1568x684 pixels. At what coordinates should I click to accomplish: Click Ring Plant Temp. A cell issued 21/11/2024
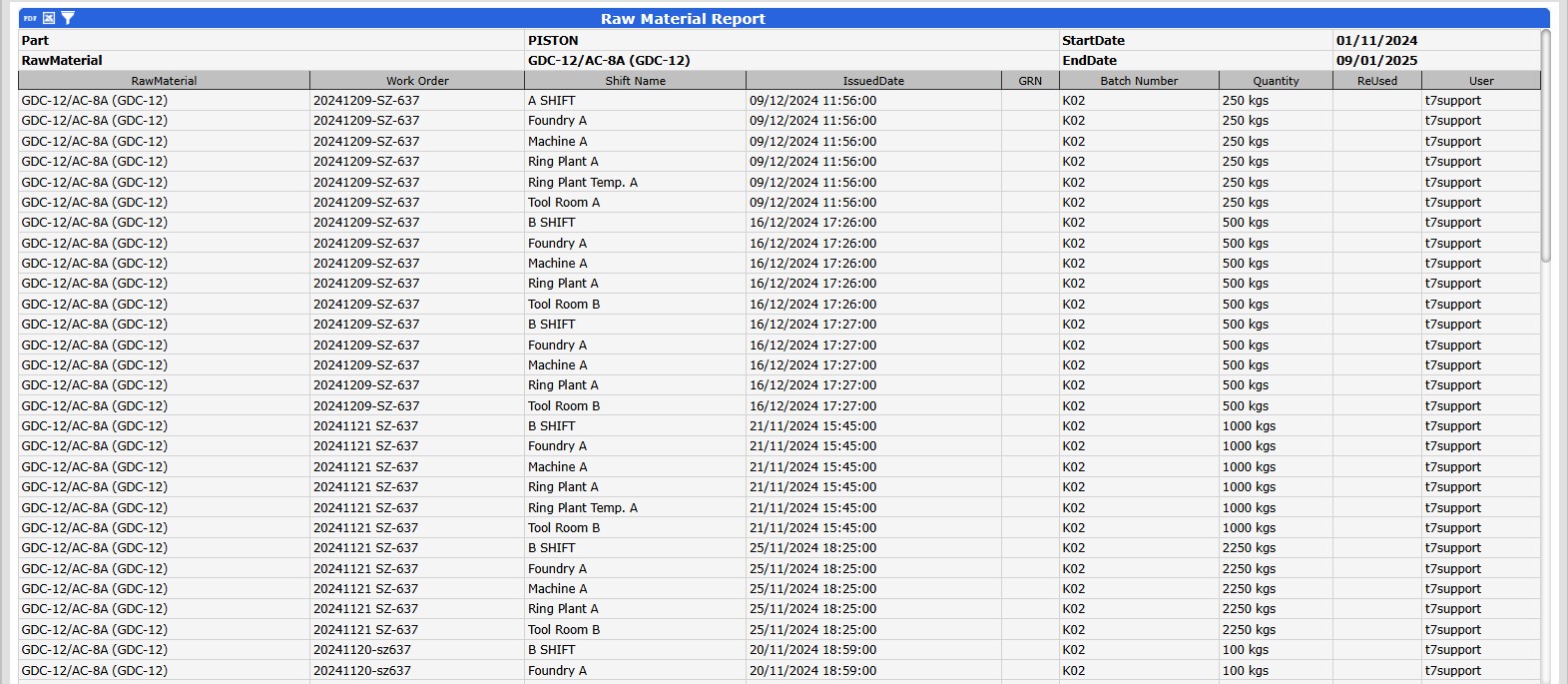click(x=634, y=508)
